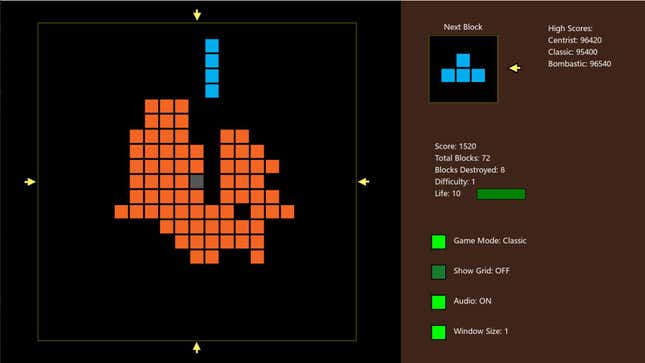Click the Window Size: 1 label
Viewport: 645px width, 363px height.
480,331
